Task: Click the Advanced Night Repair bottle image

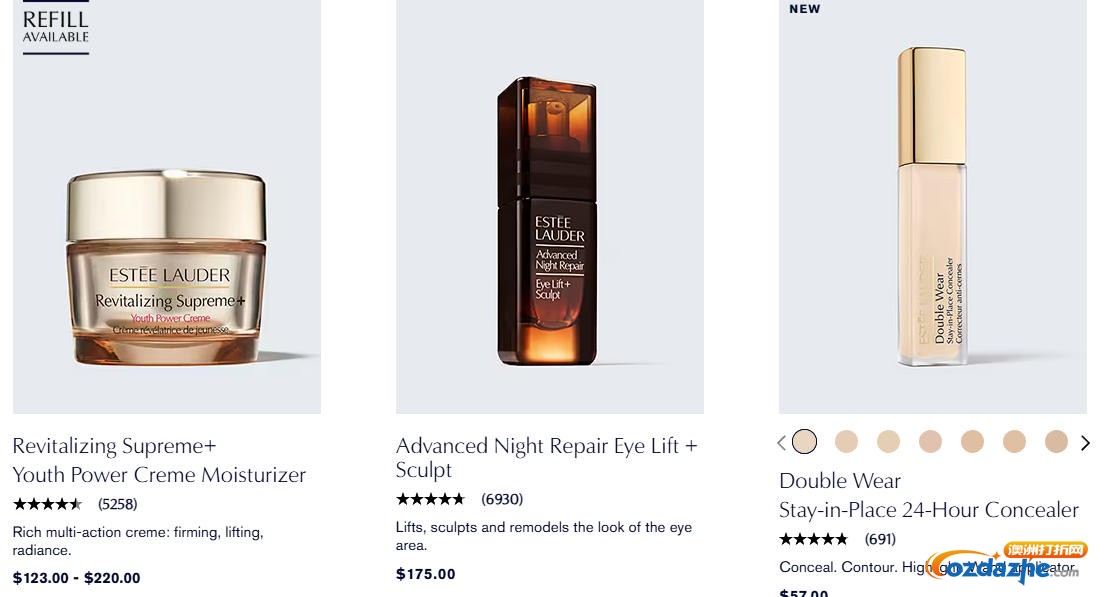Action: 548,220
